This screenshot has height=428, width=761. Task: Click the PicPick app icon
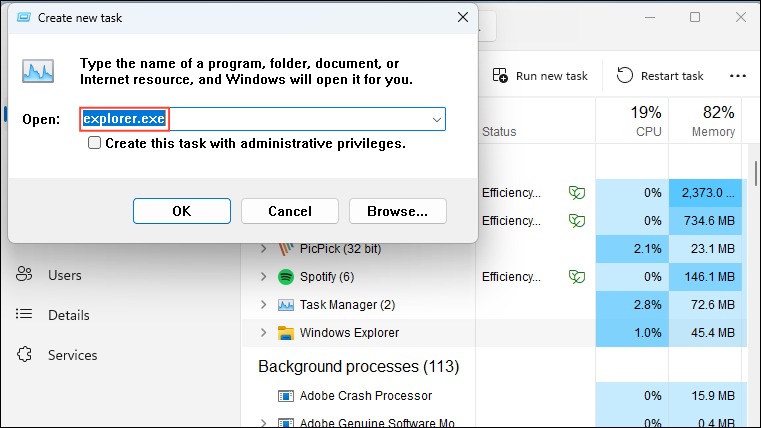(286, 249)
